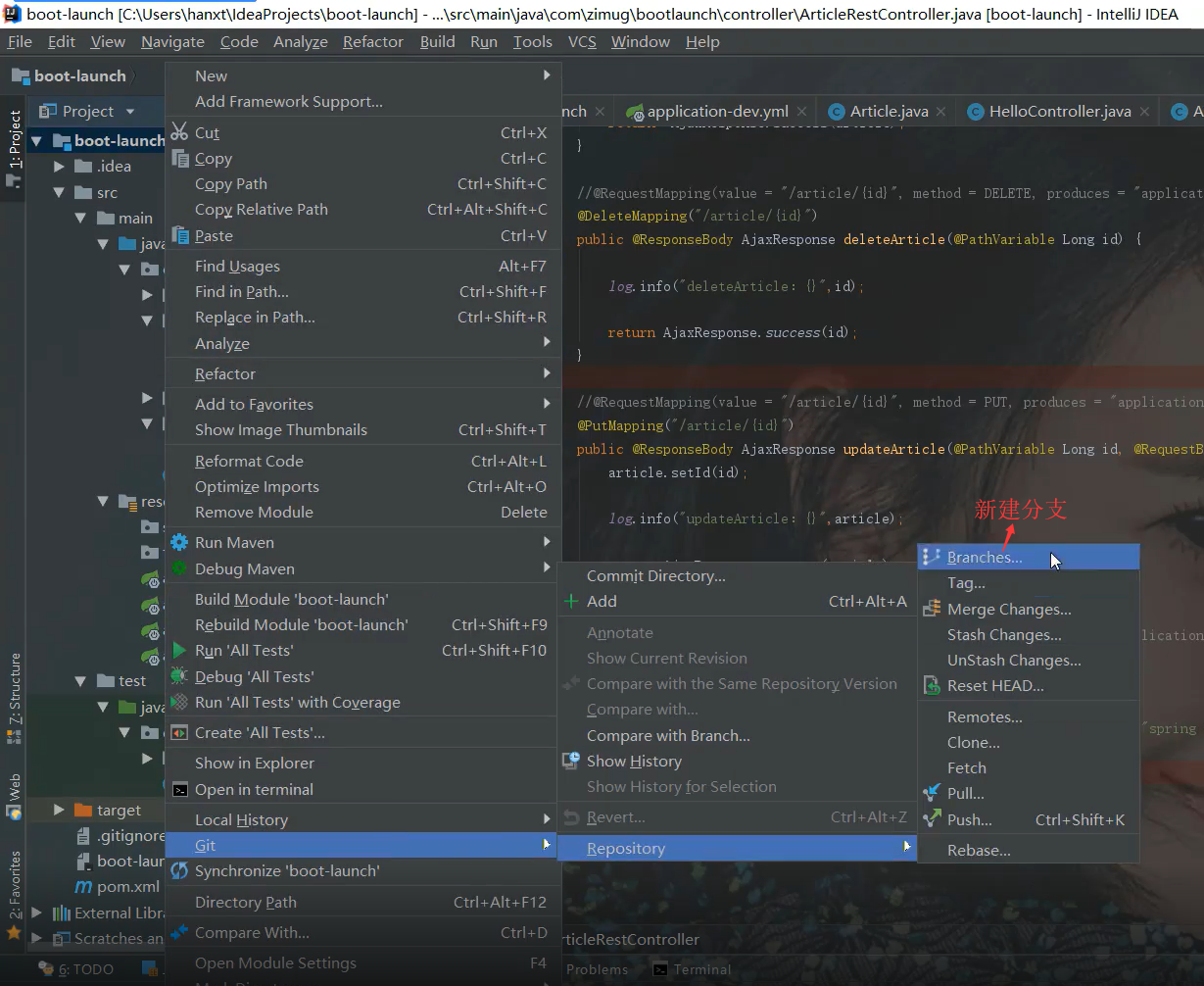
Task: Expand the .idea folder arrow
Action: coord(61,166)
